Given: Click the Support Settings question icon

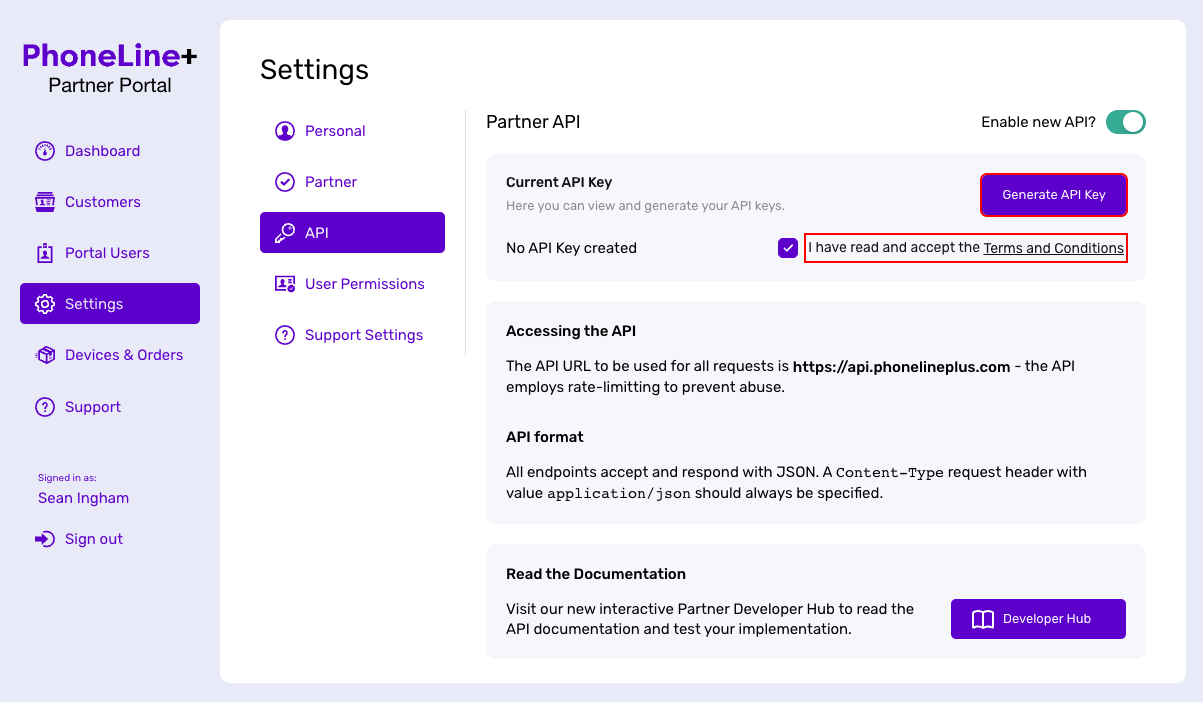Looking at the screenshot, I should tap(285, 335).
